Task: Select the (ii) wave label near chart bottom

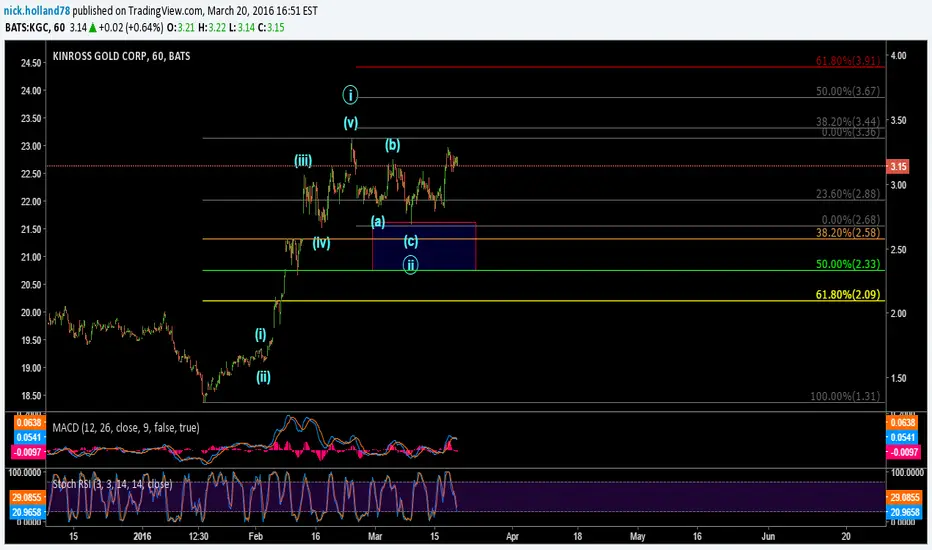Action: click(263, 376)
